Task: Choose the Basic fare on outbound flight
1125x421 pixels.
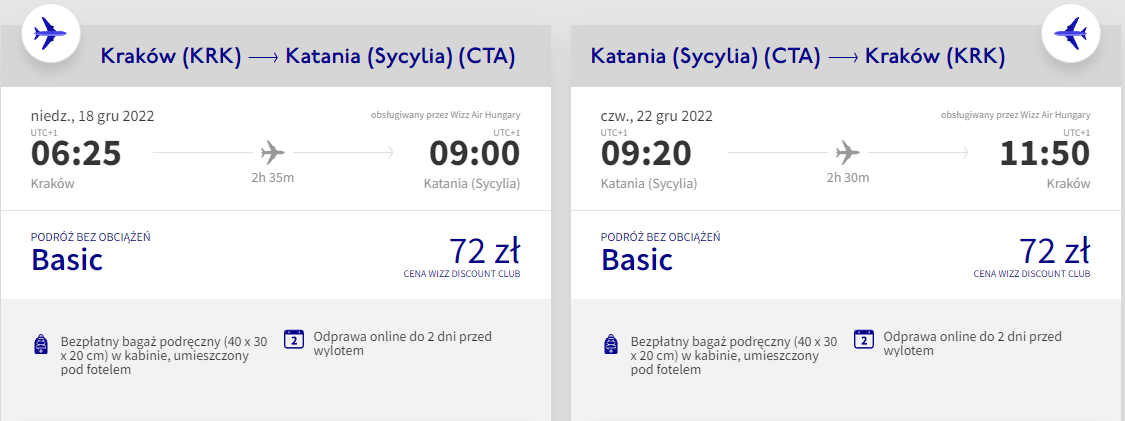Action: coord(67,260)
